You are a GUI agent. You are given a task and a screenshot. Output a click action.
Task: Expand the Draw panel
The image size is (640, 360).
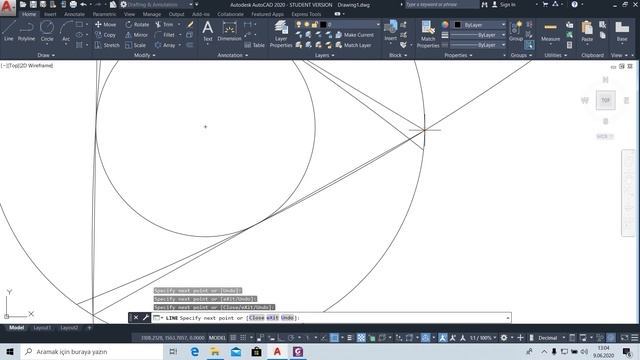46,55
